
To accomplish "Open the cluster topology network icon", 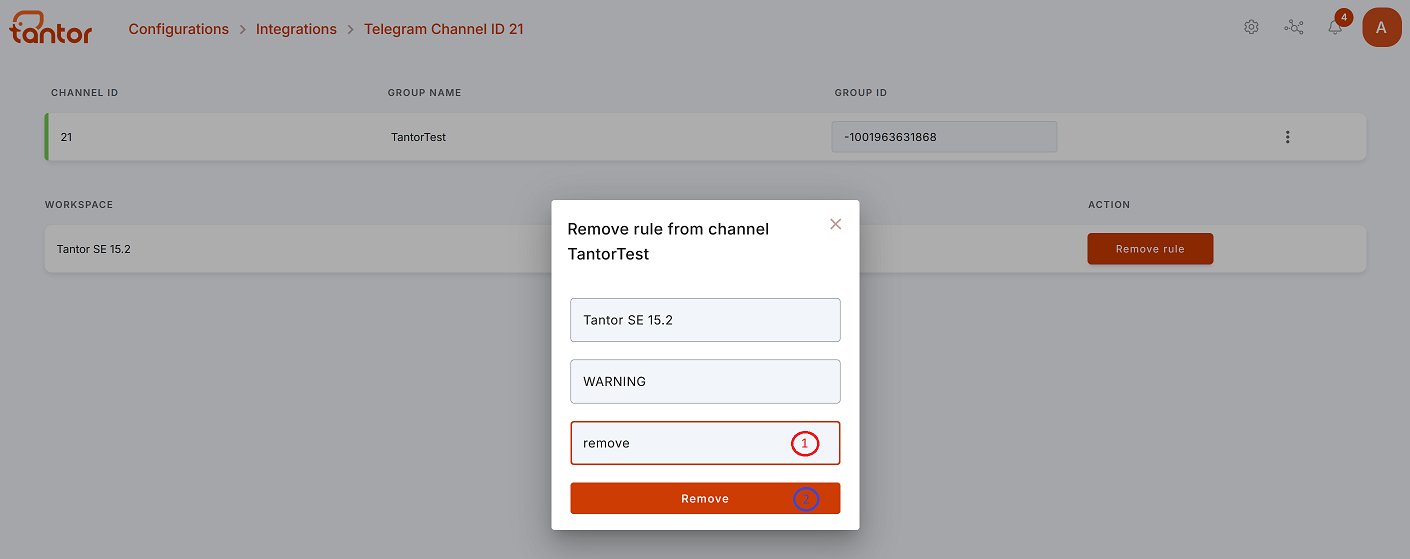I will tap(1294, 27).
